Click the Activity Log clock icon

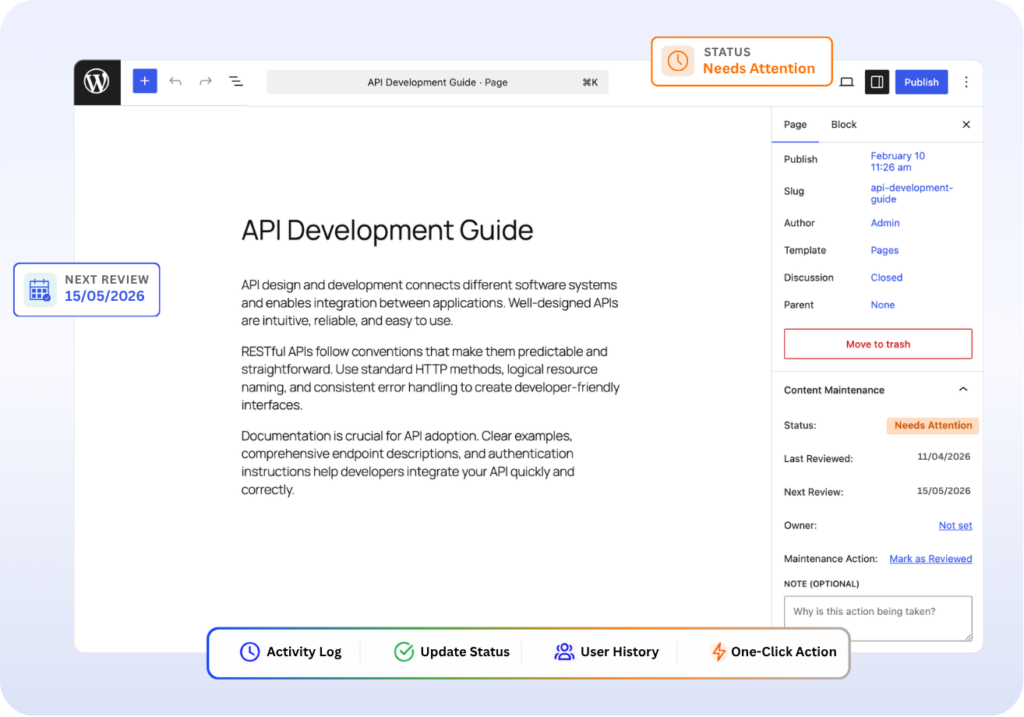249,652
